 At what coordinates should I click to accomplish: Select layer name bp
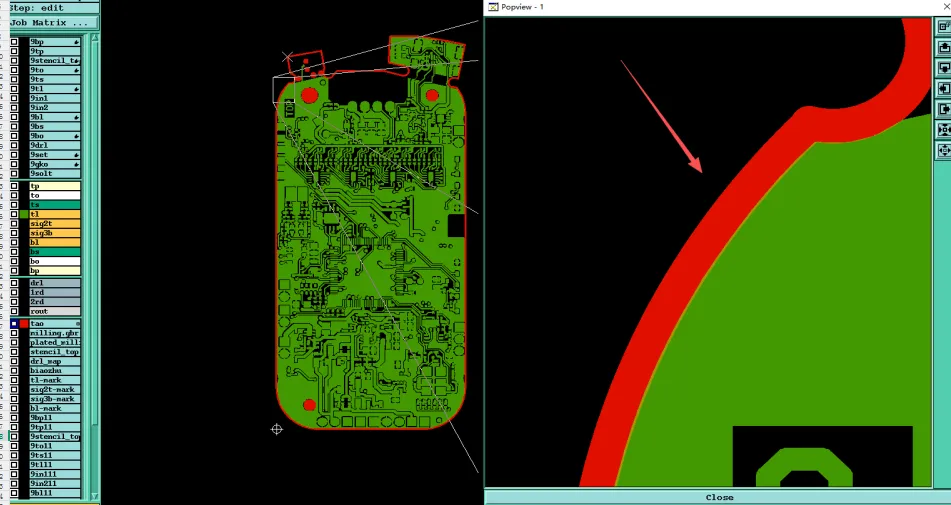click(x=55, y=270)
